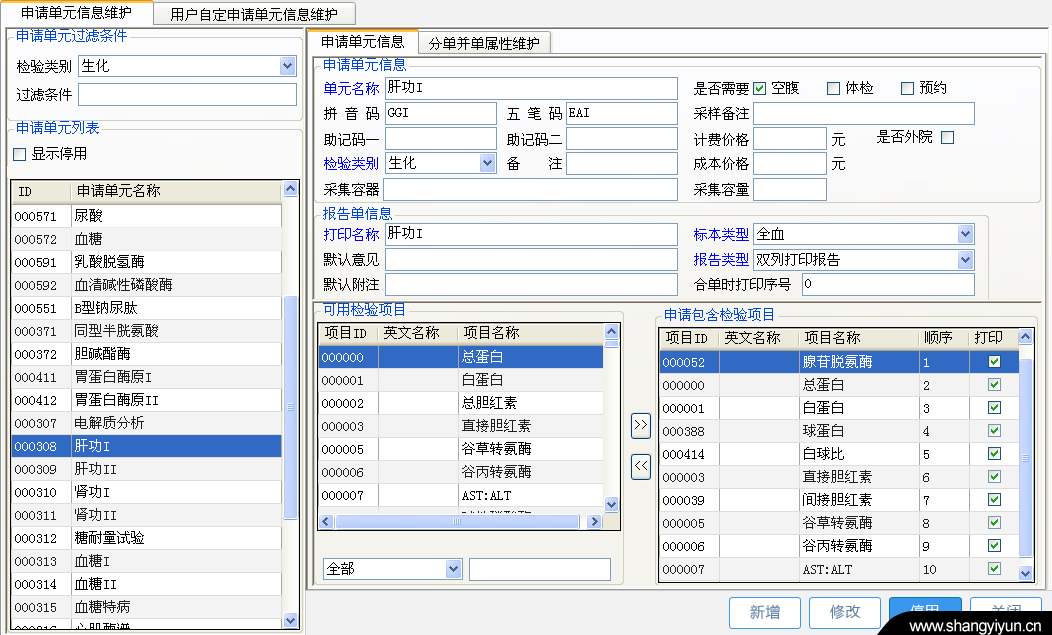1052x635 pixels.
Task: Click the 五笔码 field containing EAI
Action: point(622,113)
